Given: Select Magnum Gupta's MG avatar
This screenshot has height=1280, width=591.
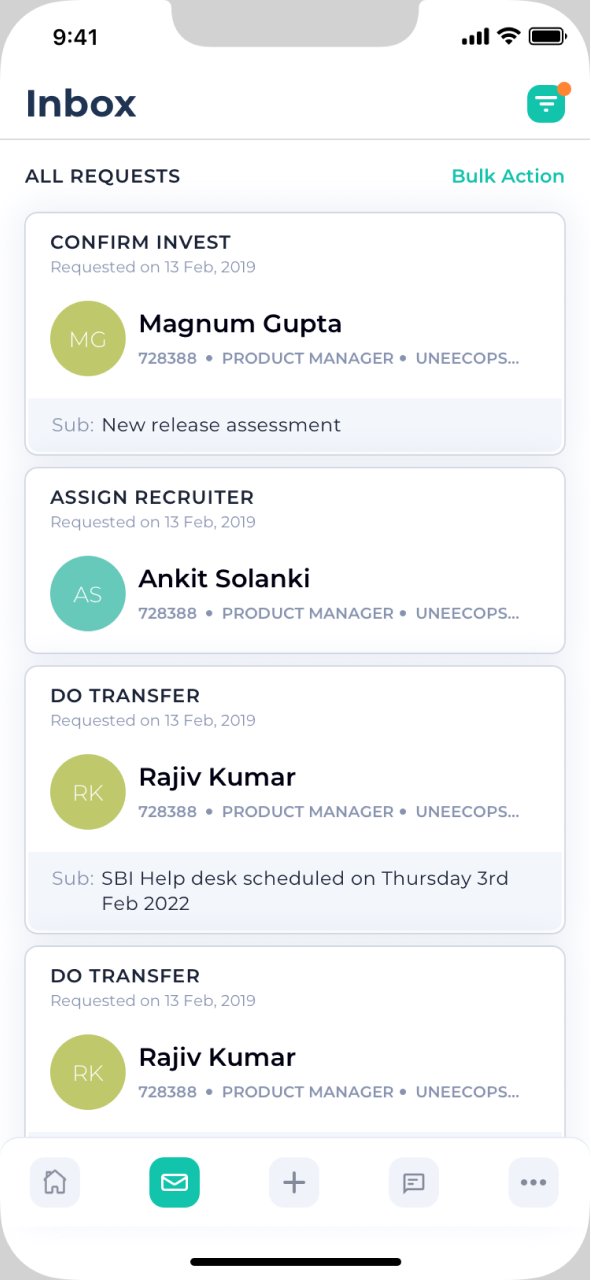Looking at the screenshot, I should tap(87, 338).
